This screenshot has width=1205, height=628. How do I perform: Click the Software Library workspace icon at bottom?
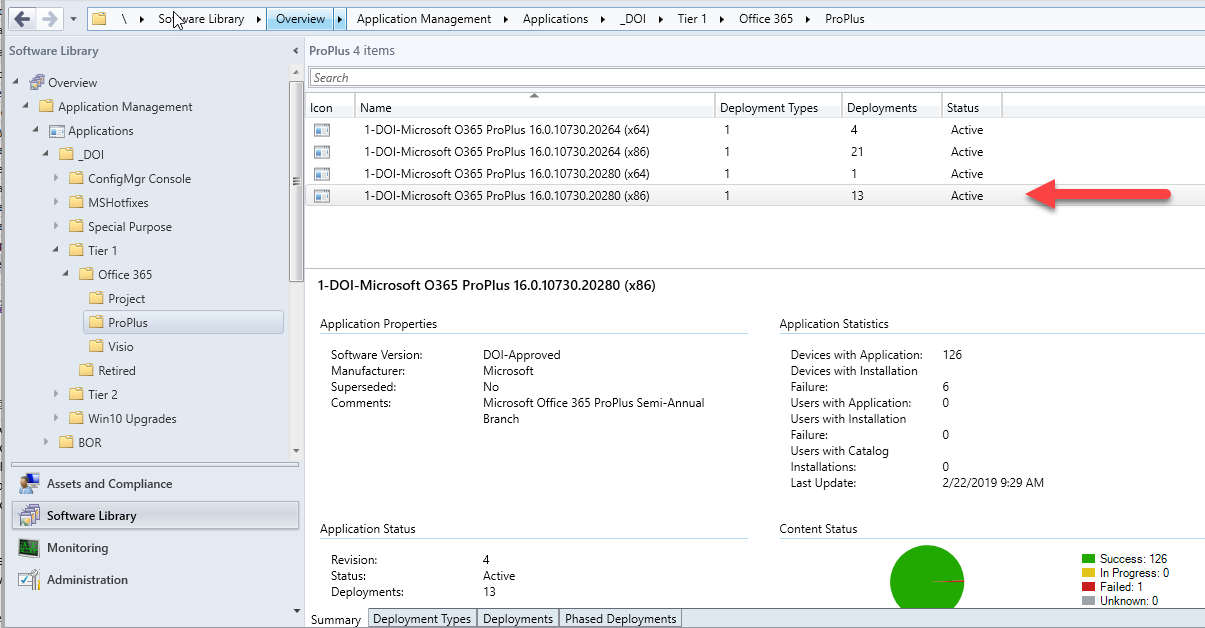(29, 516)
